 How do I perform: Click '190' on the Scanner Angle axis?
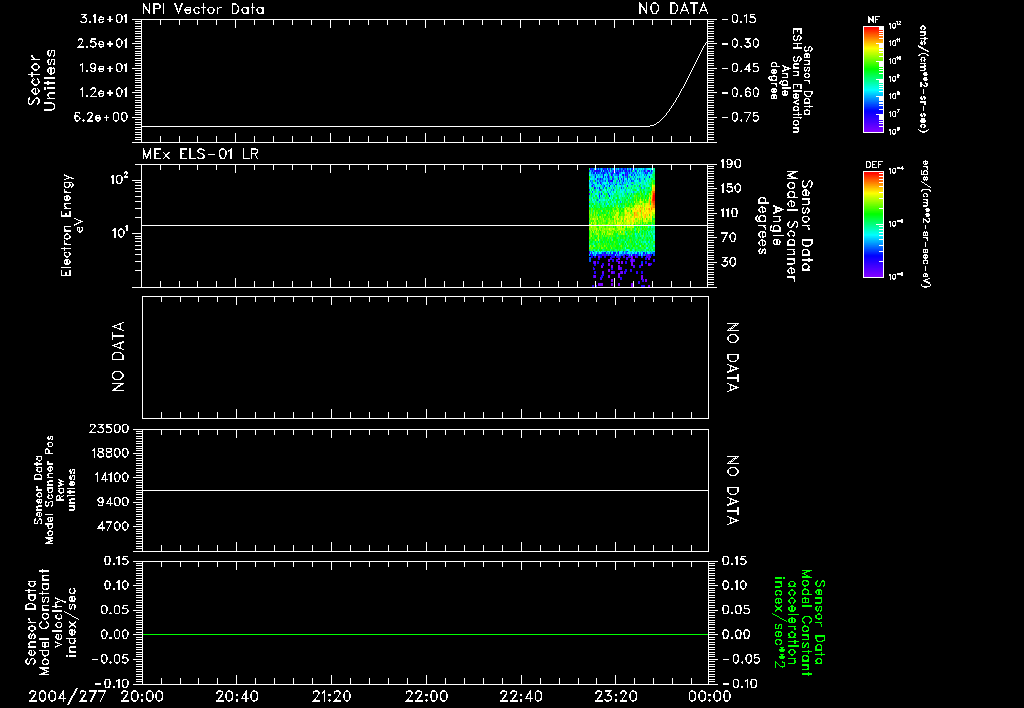point(733,164)
